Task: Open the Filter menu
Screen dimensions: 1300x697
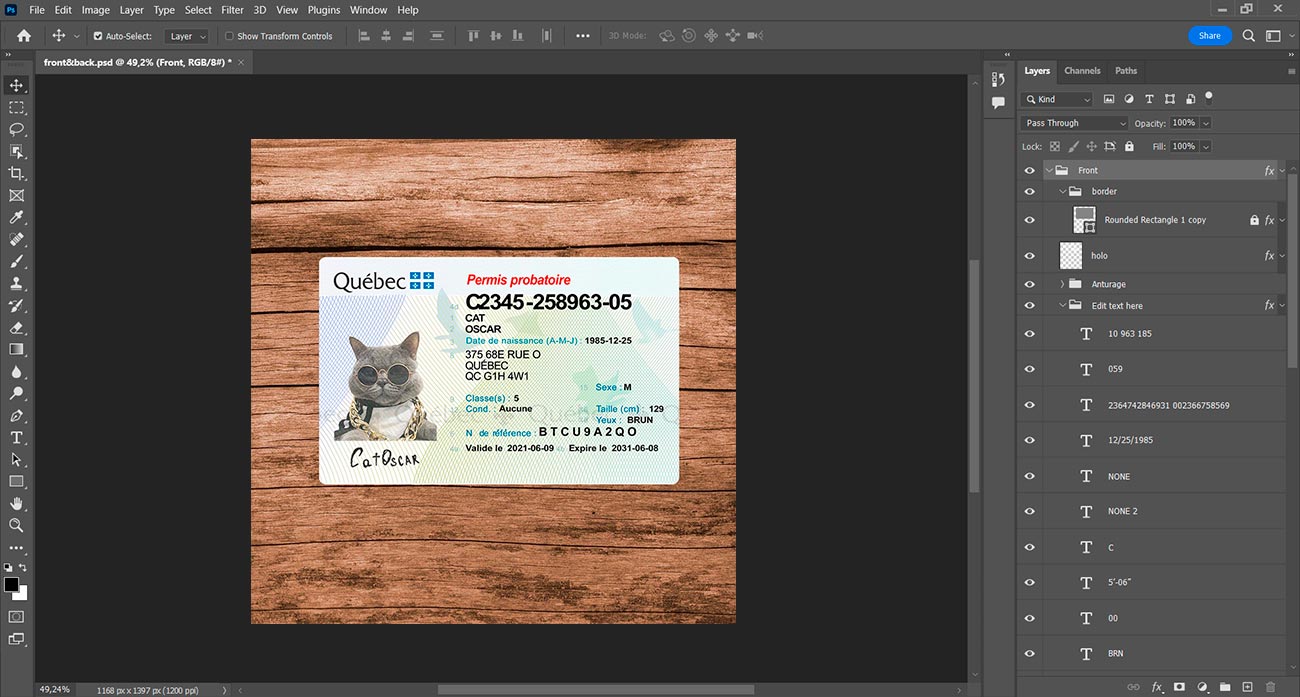Action: tap(232, 10)
